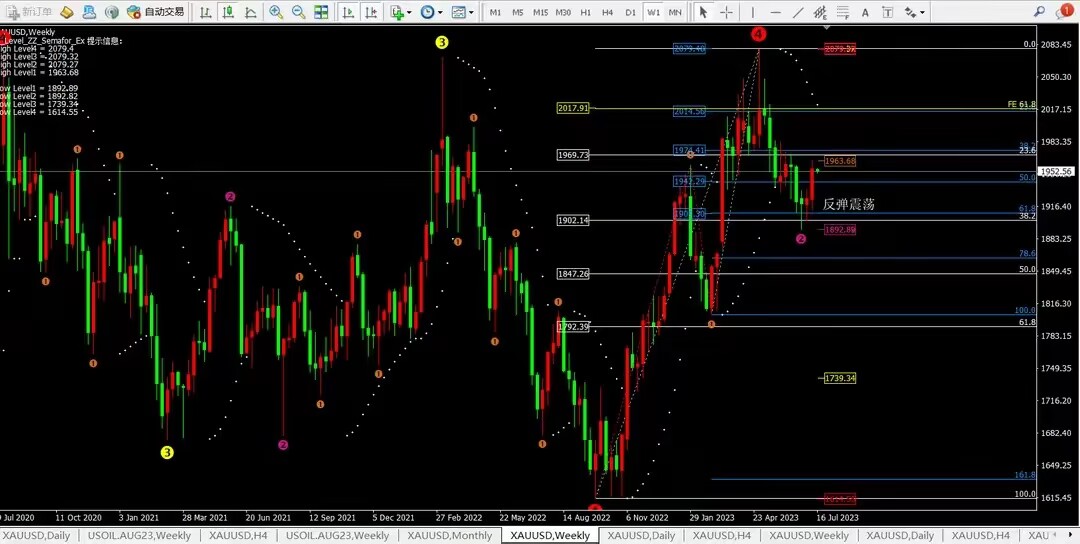This screenshot has height=544, width=1080.
Task: Select the trendline drawing tool
Action: (x=798, y=12)
